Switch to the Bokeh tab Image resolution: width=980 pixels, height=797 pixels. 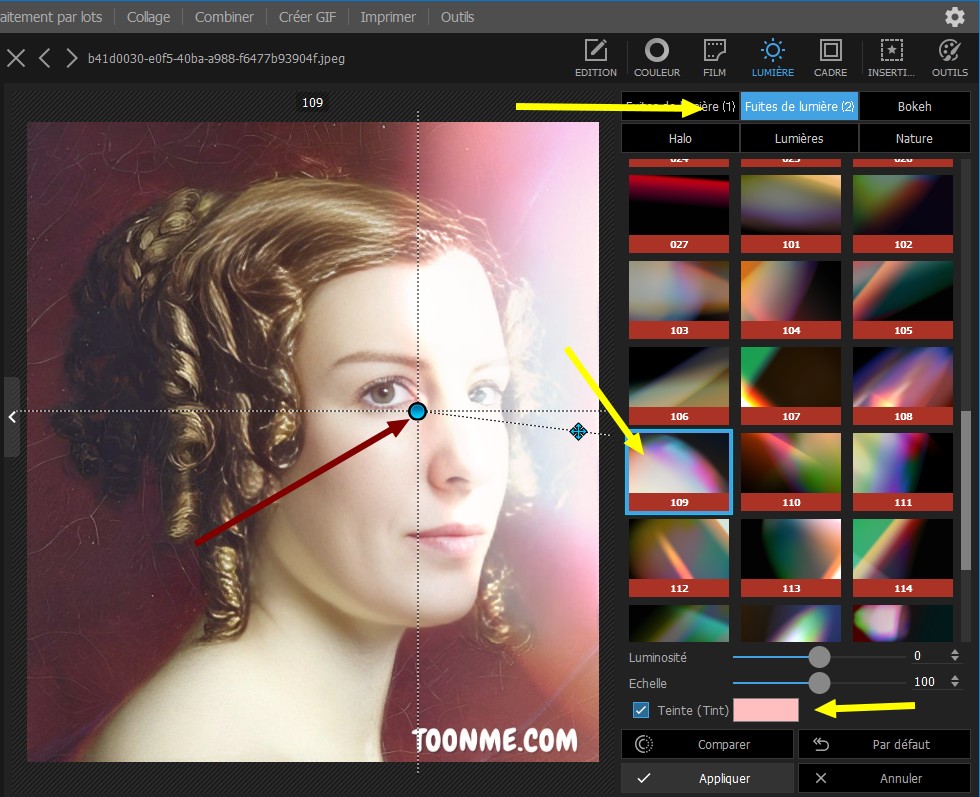tap(914, 106)
